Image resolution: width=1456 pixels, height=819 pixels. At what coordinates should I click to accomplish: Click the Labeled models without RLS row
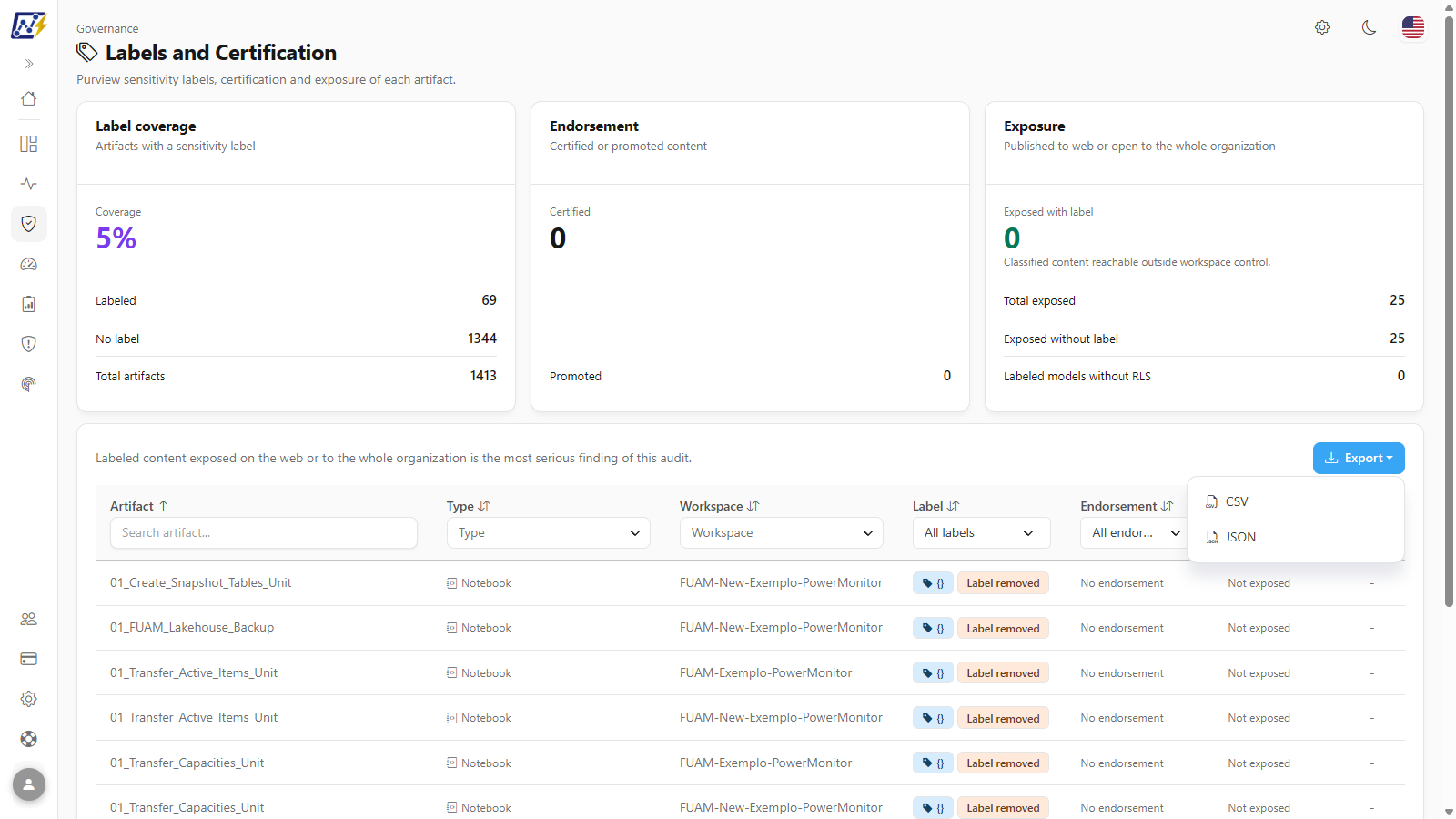[x=1204, y=376]
